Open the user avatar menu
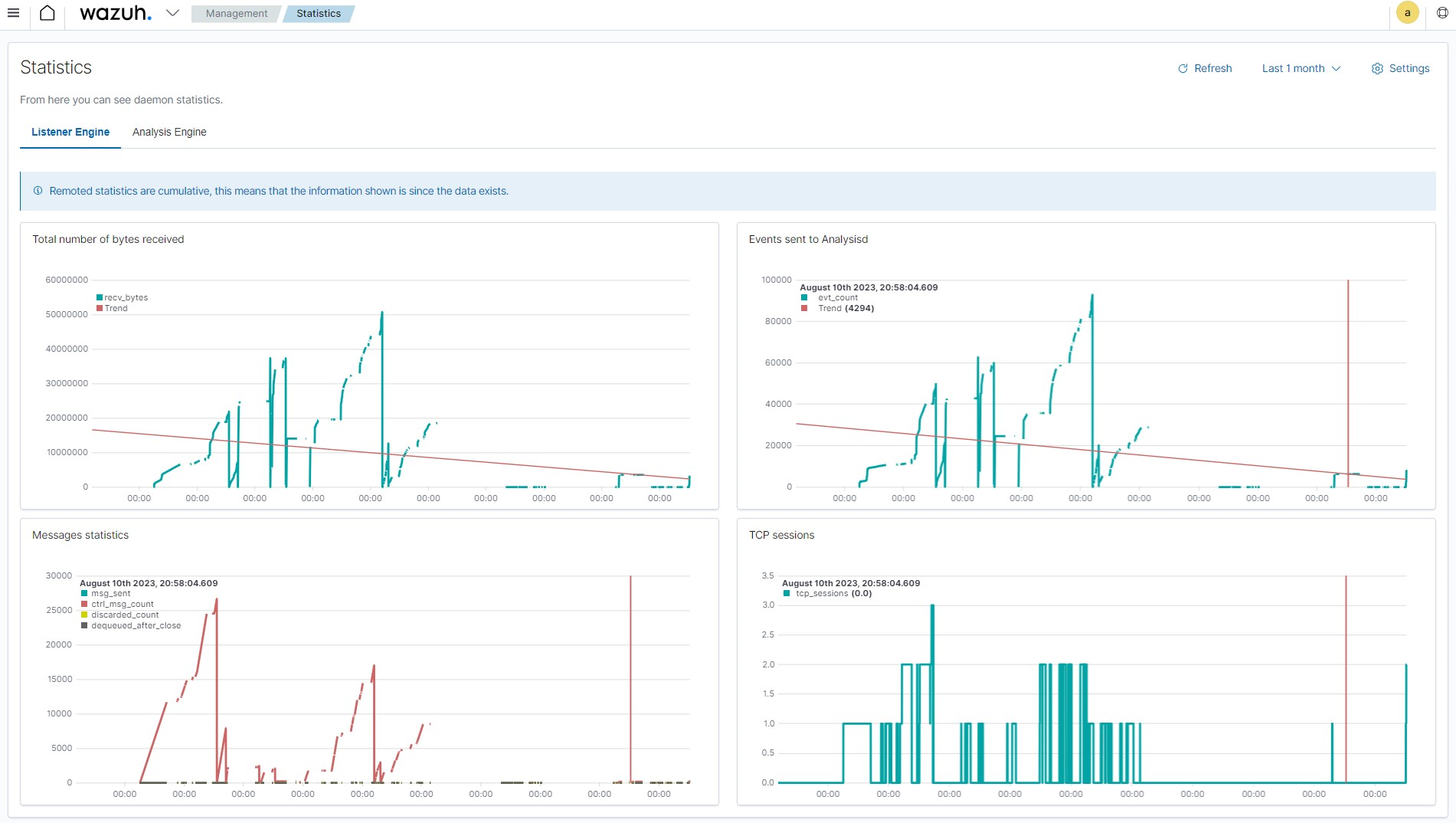1456x823 pixels. pos(1407,13)
